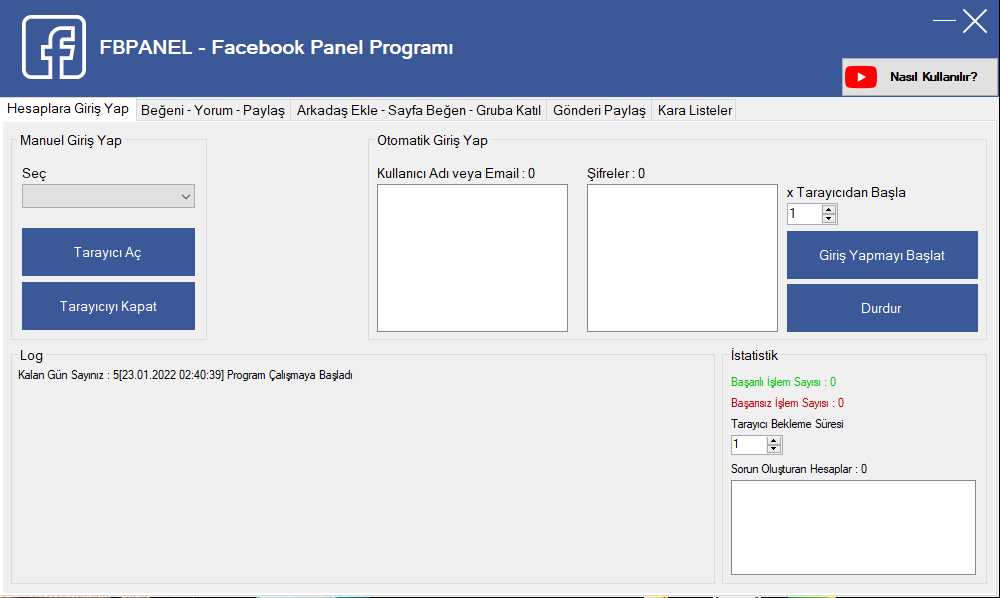
Task: Click the Facebook logo icon in header
Action: 54,47
